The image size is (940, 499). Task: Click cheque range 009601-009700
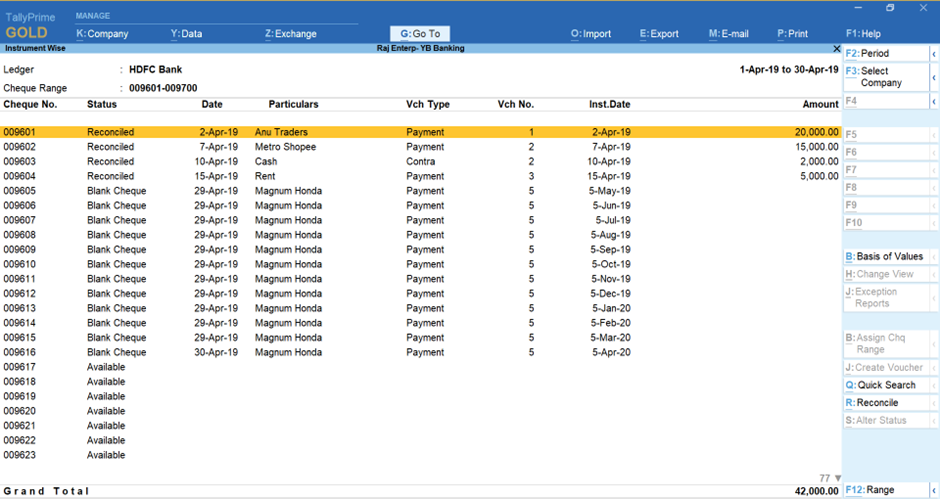tap(163, 88)
